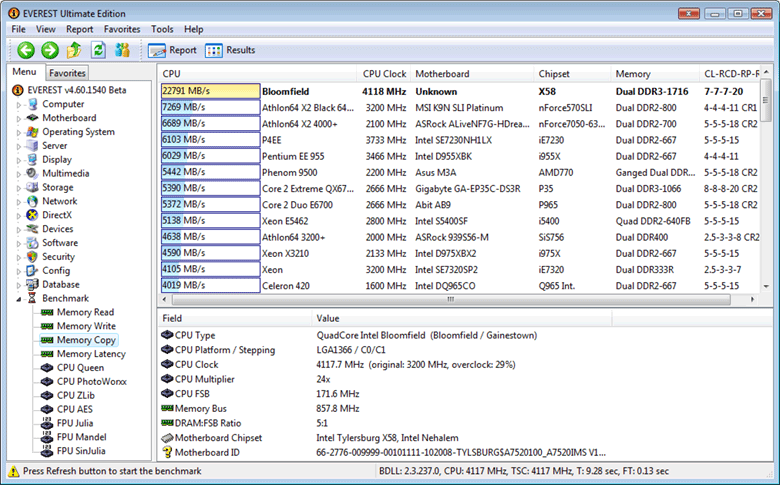780x485 pixels.
Task: Click the Memory Read RAM icon
Action: pyautogui.click(x=47, y=312)
